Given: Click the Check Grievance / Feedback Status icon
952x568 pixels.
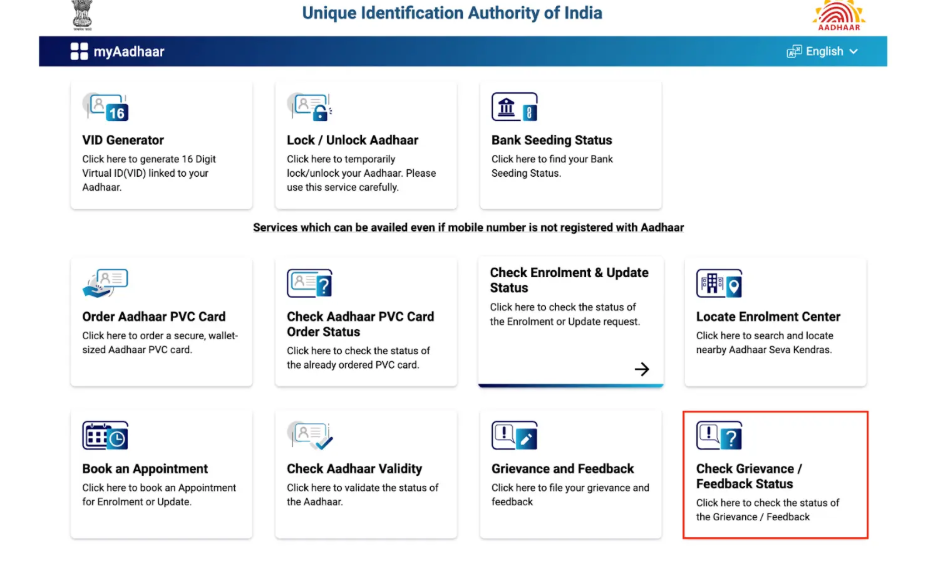Looking at the screenshot, I should (x=719, y=436).
